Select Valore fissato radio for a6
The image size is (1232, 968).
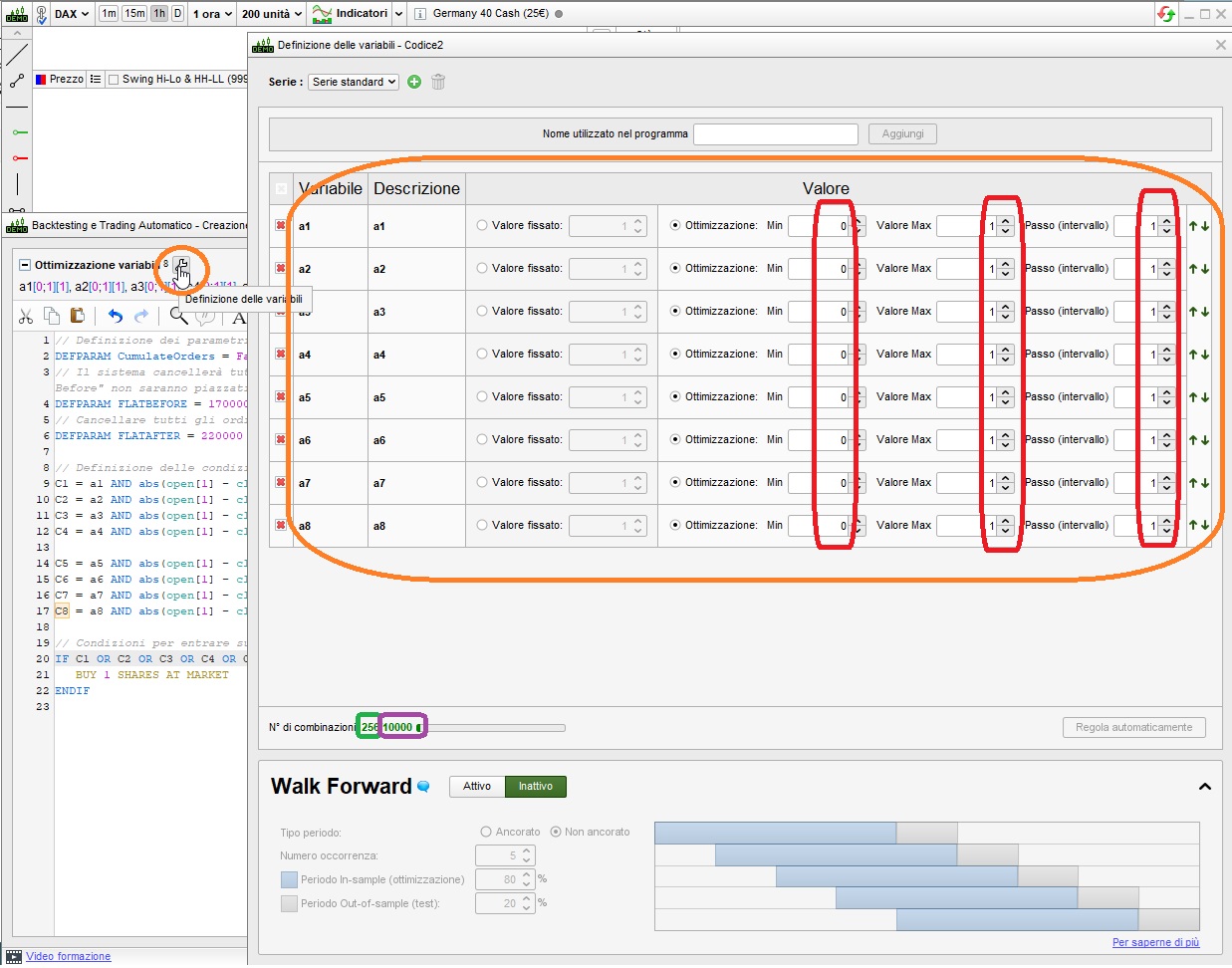[x=482, y=440]
